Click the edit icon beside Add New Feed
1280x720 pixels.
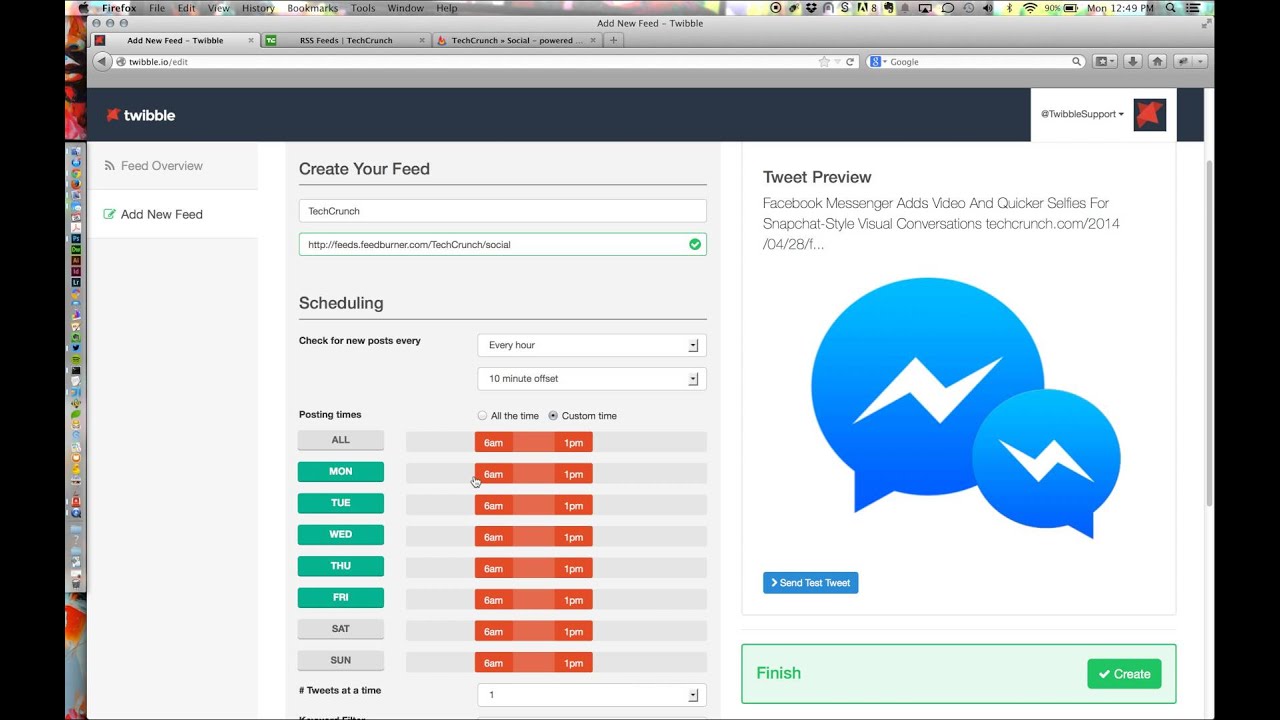[110, 214]
